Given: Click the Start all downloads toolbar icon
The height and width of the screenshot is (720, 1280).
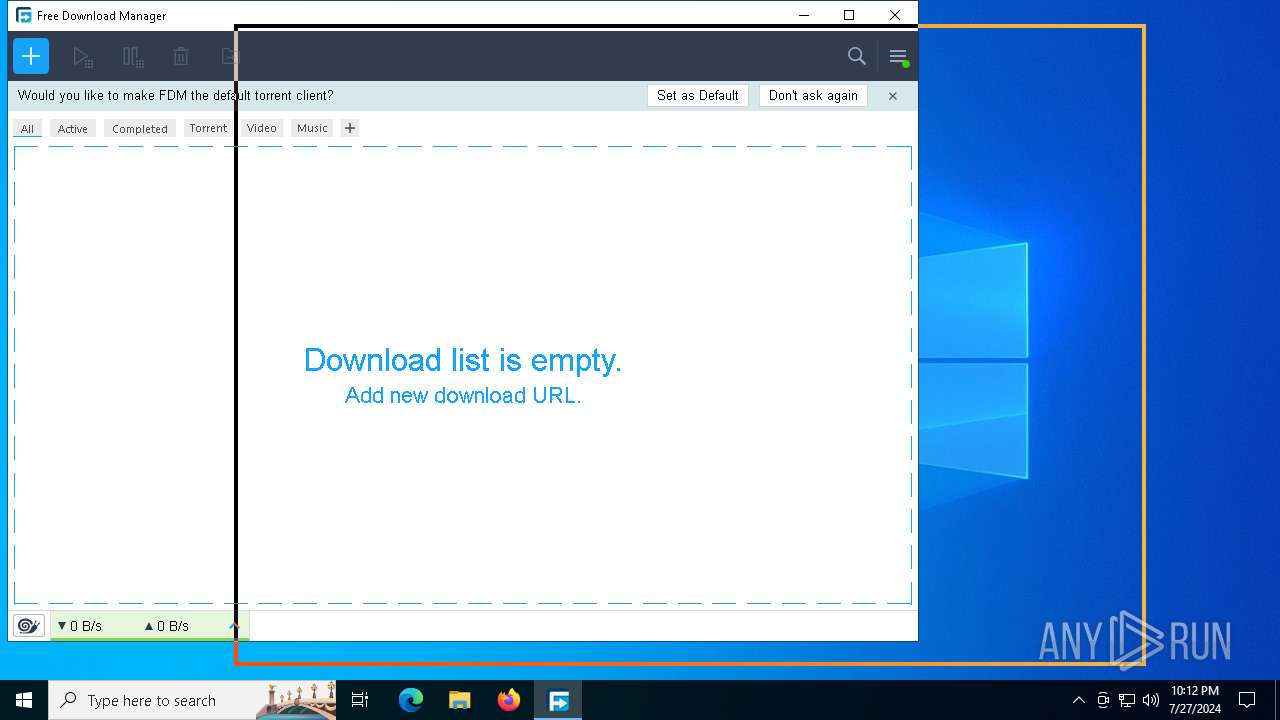Looking at the screenshot, I should point(83,57).
